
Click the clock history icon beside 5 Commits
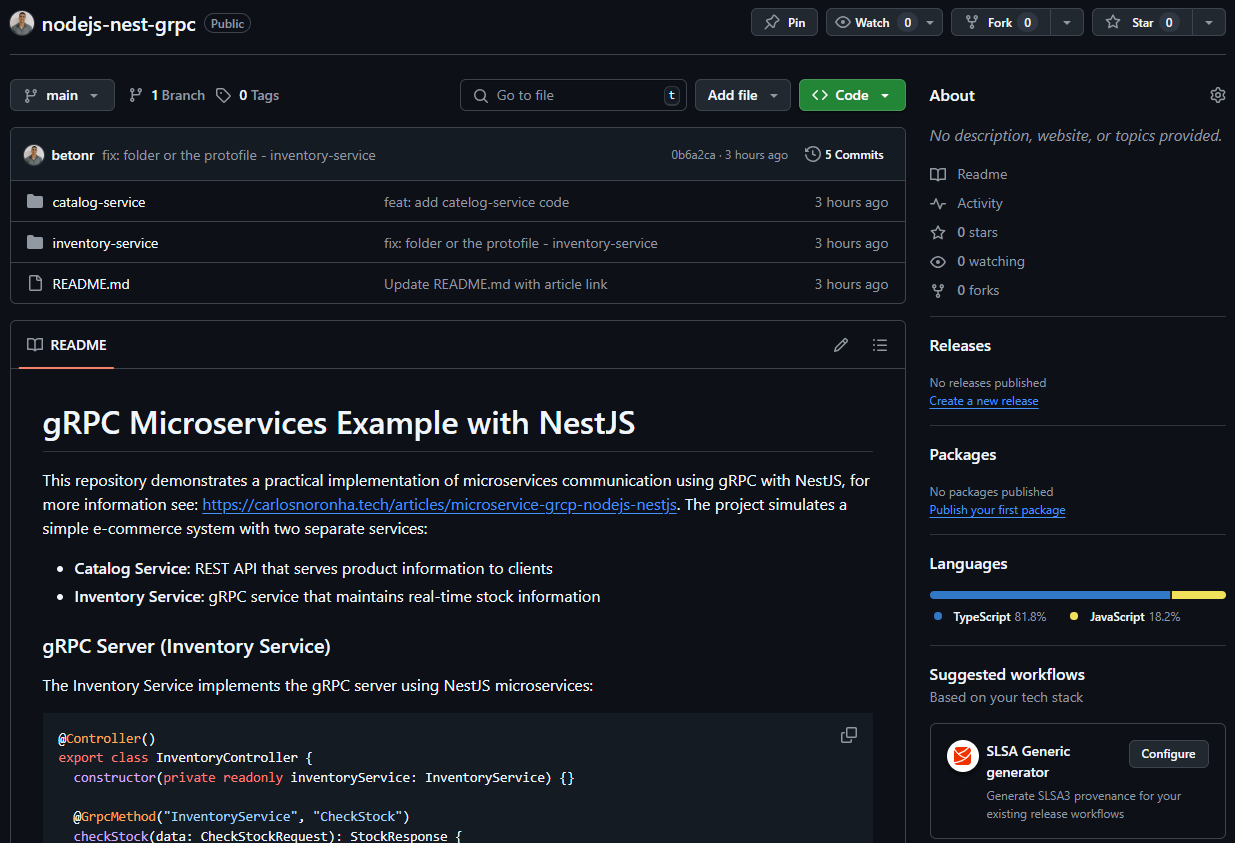coord(813,155)
